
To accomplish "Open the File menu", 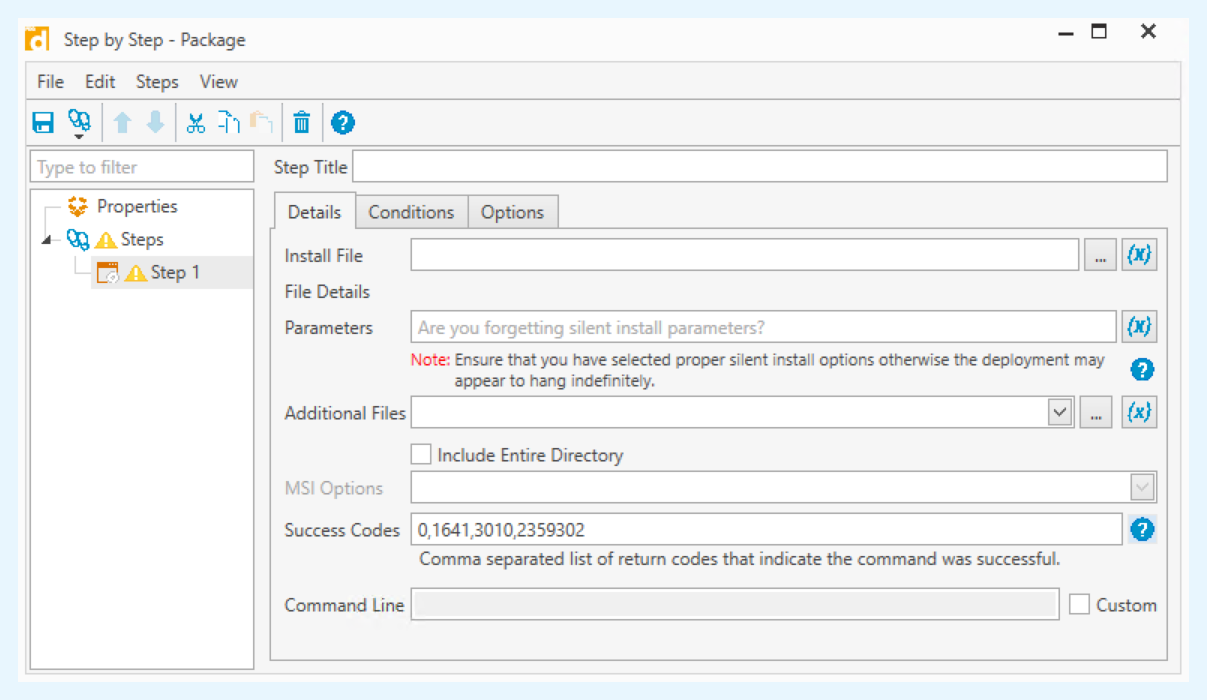I will tap(50, 82).
